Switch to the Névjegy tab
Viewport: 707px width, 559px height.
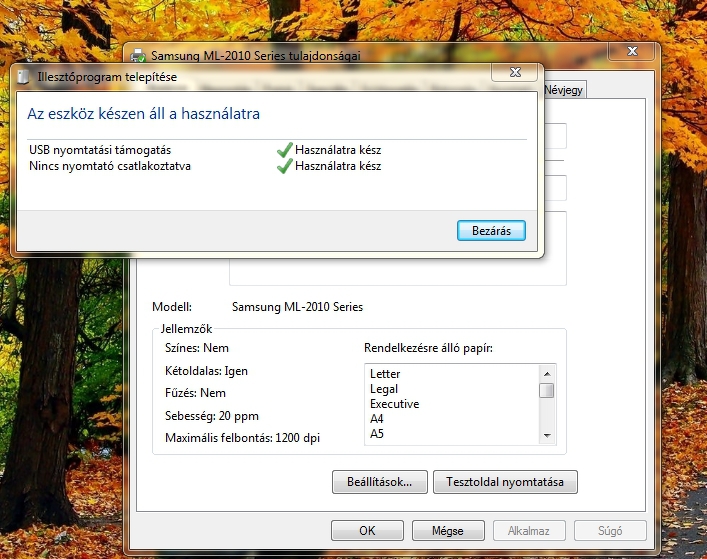(x=564, y=90)
